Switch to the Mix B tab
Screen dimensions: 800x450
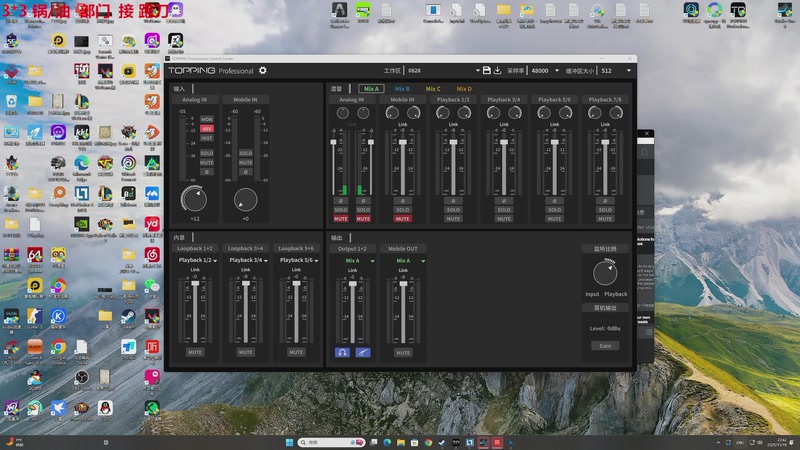click(402, 89)
